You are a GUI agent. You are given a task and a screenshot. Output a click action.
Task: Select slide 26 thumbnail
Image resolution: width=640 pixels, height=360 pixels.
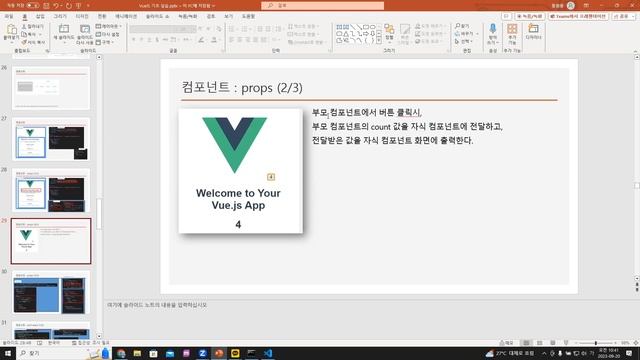click(51, 88)
